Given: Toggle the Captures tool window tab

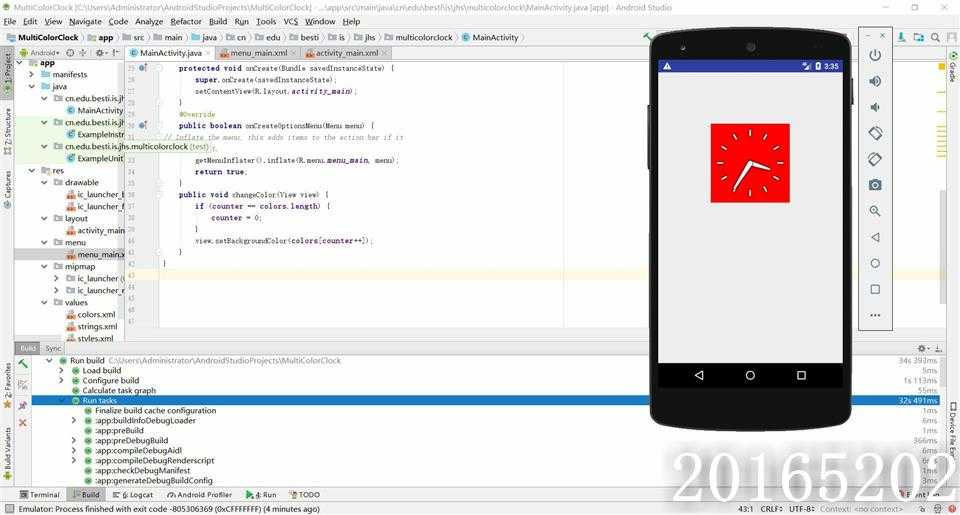Looking at the screenshot, I should click(x=7, y=189).
